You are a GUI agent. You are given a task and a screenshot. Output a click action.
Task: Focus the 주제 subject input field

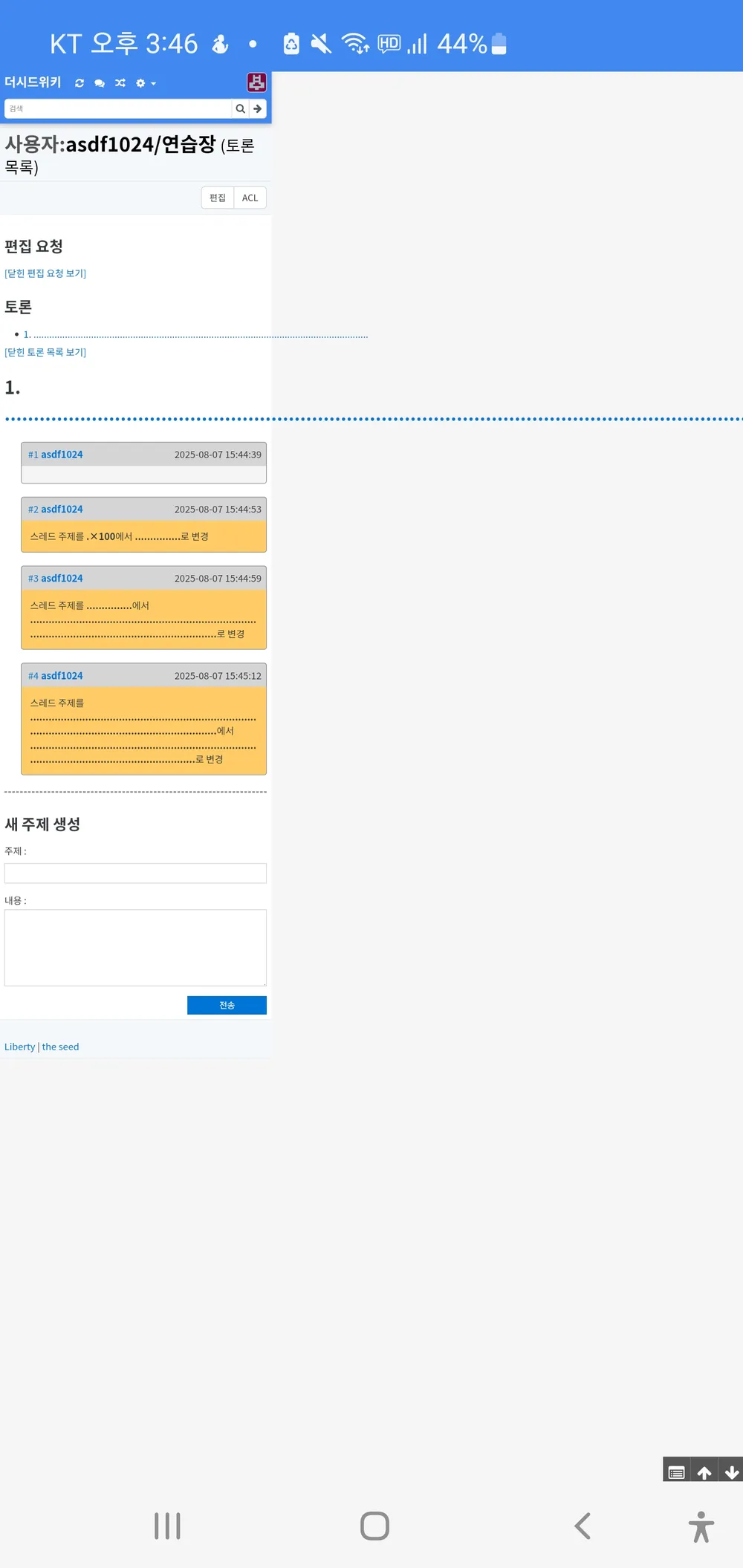[135, 874]
